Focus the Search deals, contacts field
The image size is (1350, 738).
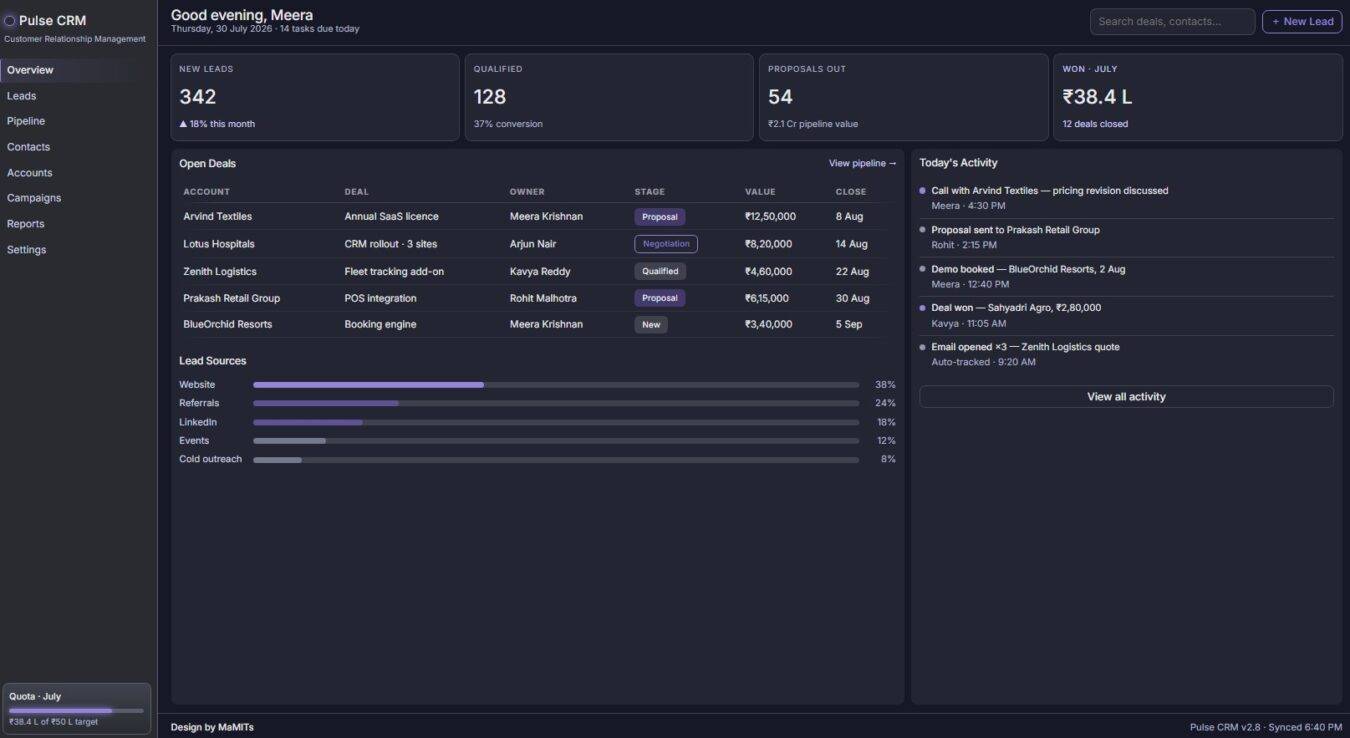tap(1172, 21)
